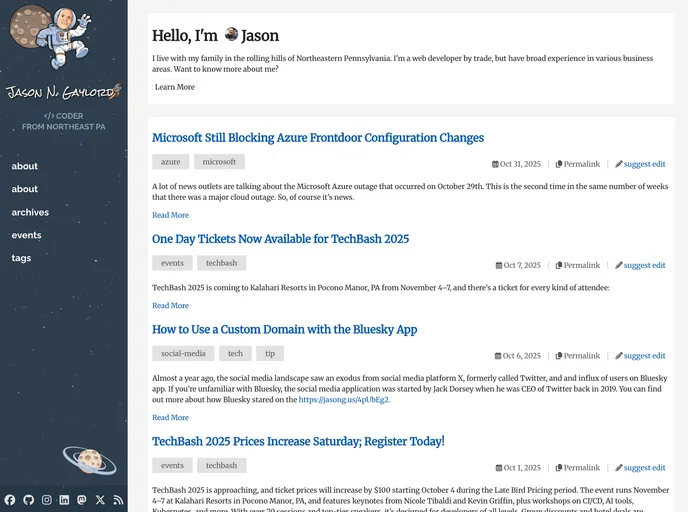Click the Mastodon icon
688x512 pixels.
pyautogui.click(x=82, y=499)
